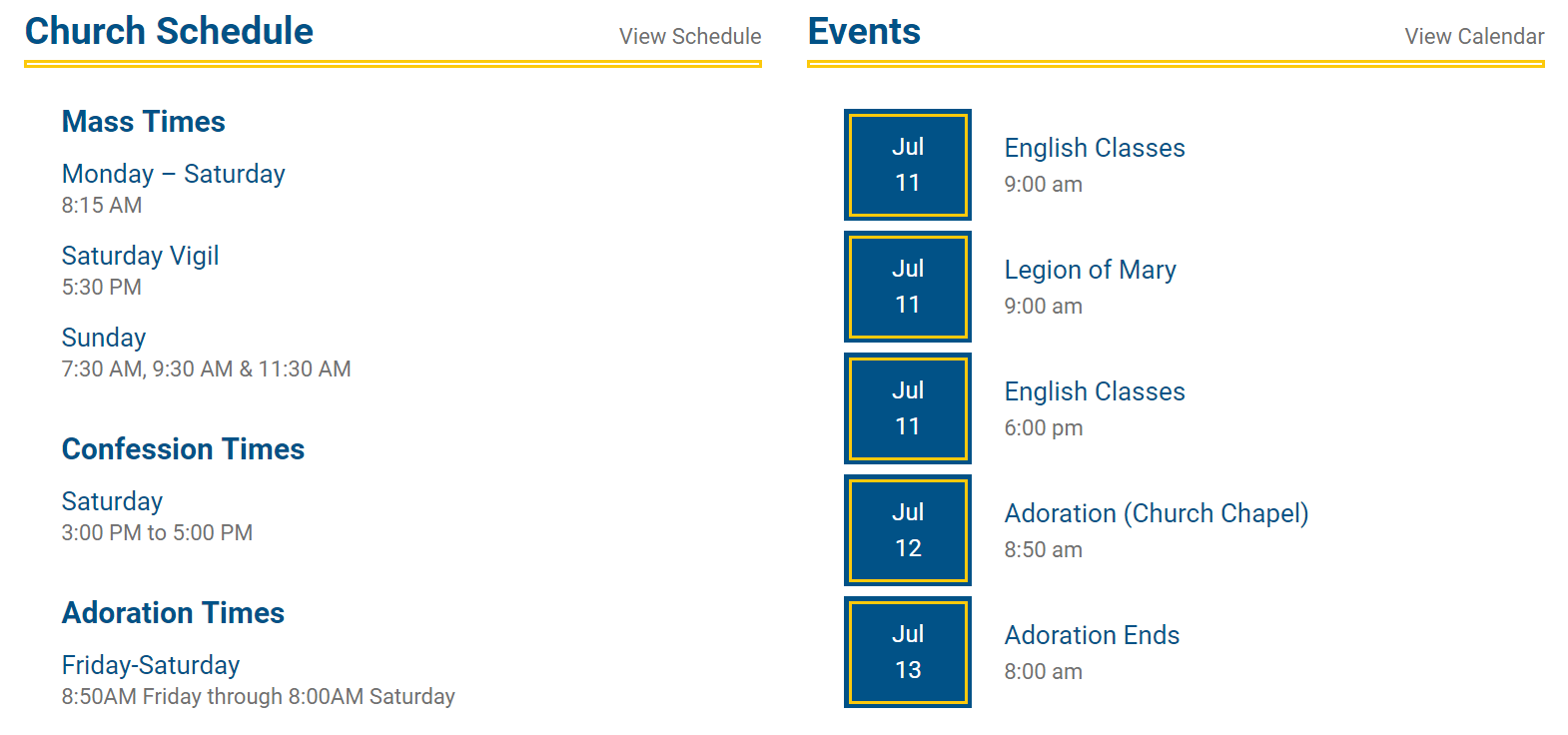This screenshot has width=1568, height=735.
Task: Open the 9:00 am English Classes event
Action: coord(1094,148)
